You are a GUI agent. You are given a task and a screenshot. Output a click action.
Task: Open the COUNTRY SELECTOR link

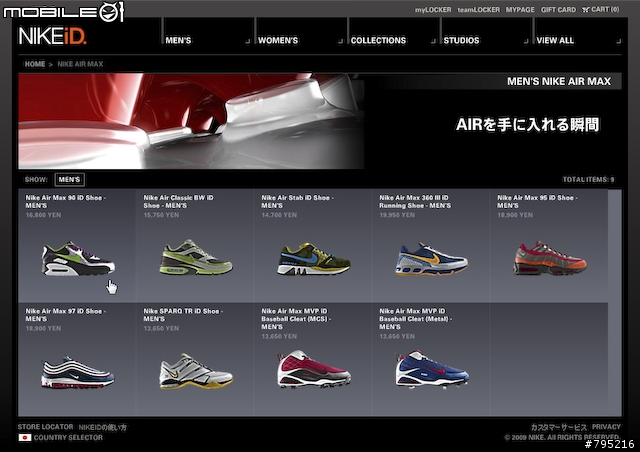pos(68,438)
